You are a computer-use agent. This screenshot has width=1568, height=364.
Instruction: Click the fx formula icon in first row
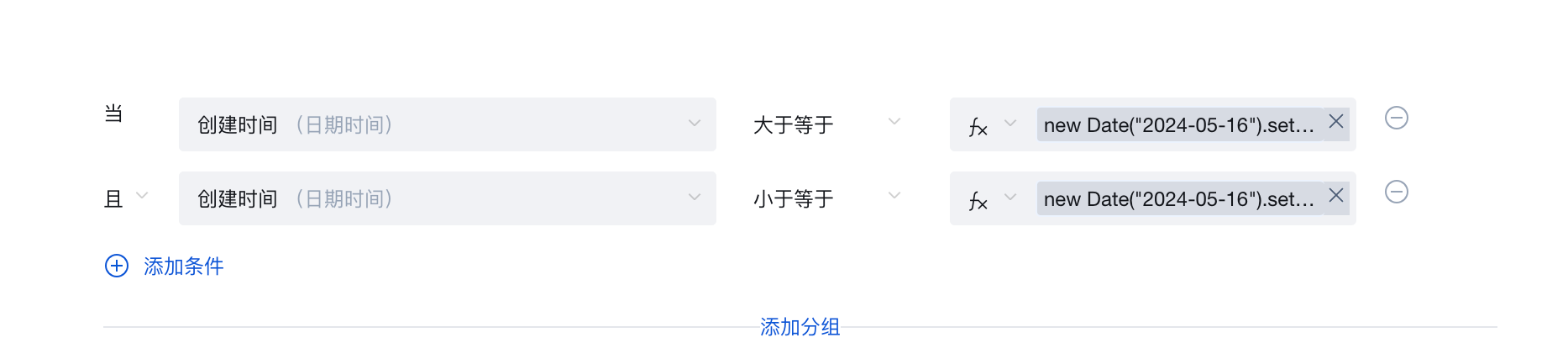pyautogui.click(x=978, y=126)
